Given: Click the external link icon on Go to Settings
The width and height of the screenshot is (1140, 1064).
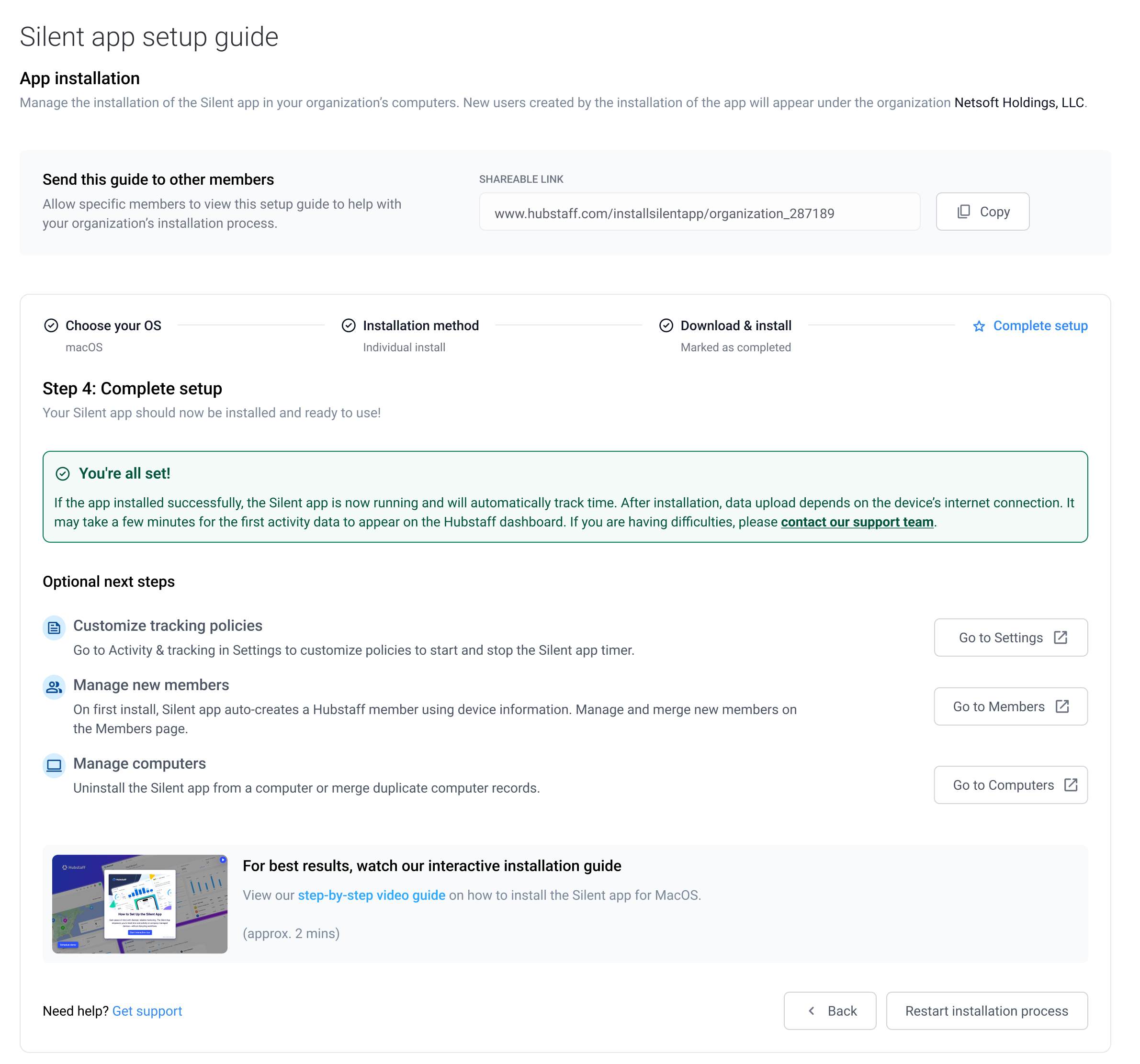Looking at the screenshot, I should (x=1061, y=638).
